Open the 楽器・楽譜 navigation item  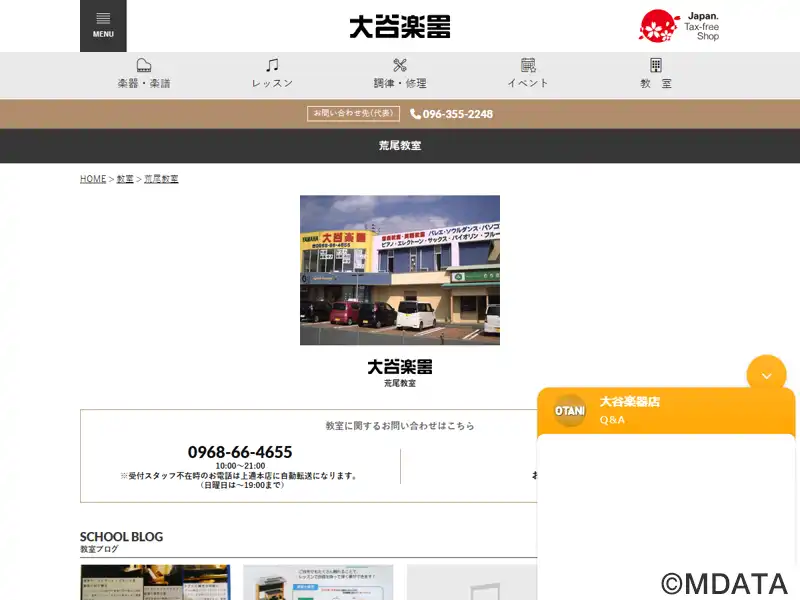pos(144,74)
